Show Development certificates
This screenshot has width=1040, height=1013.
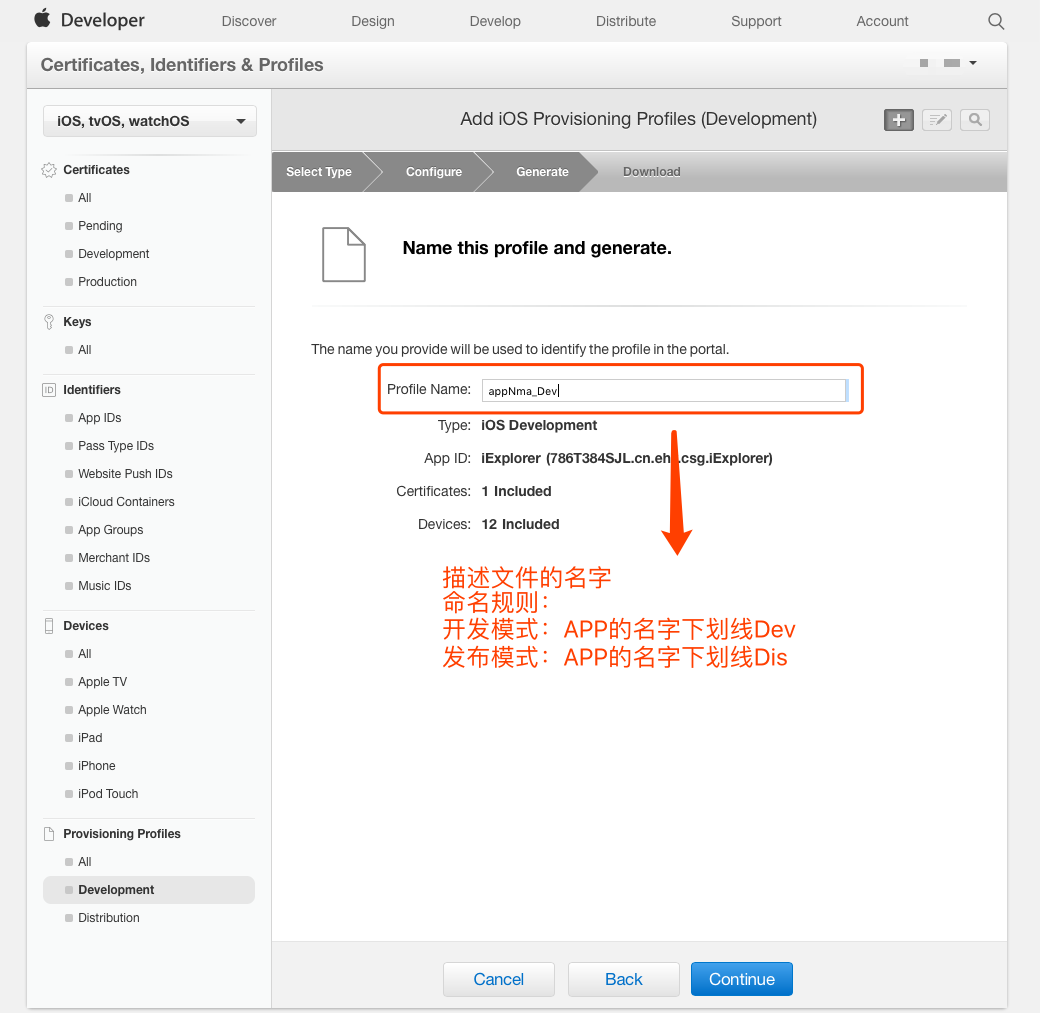point(113,253)
